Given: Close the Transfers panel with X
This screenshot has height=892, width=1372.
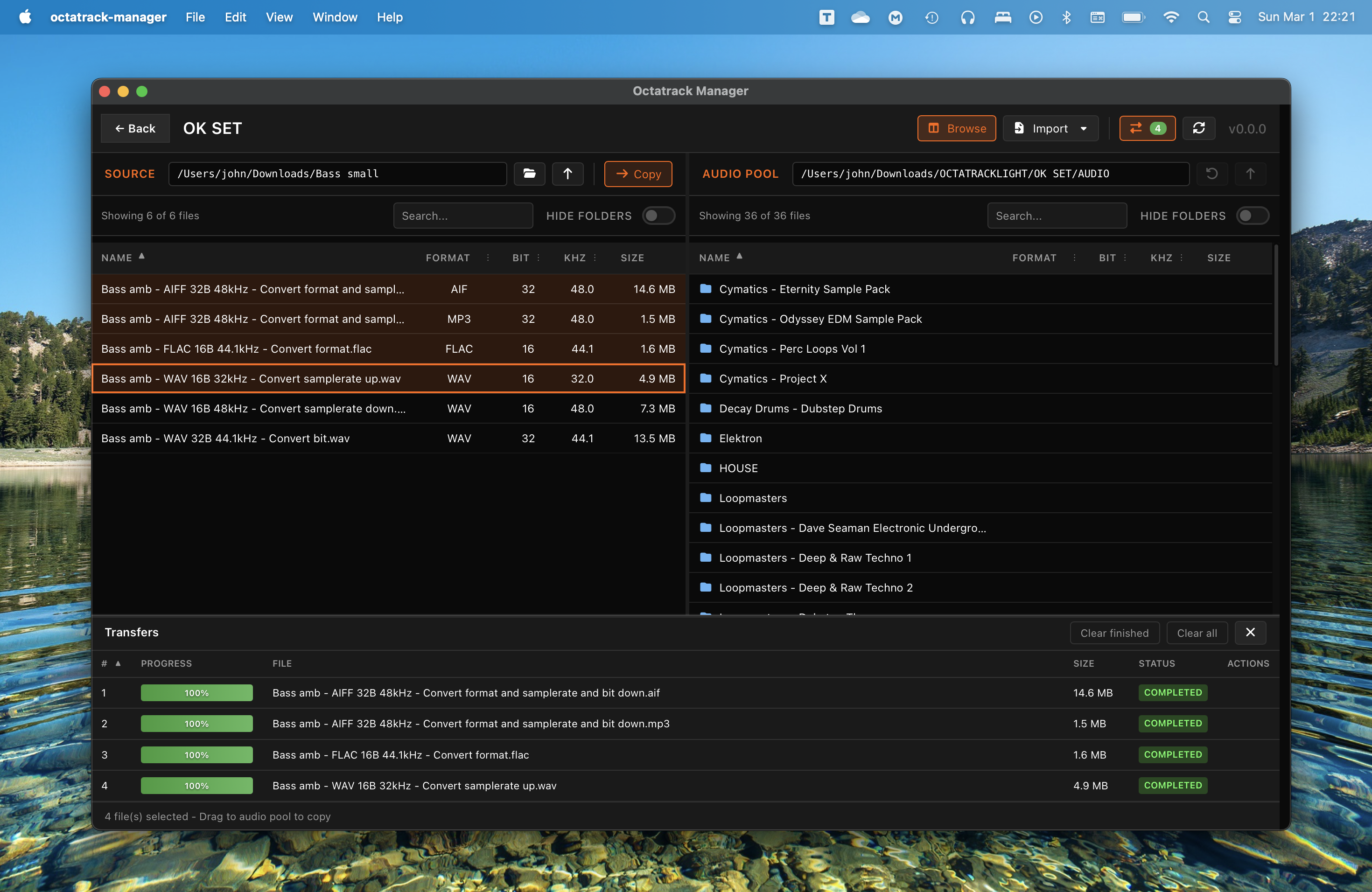Looking at the screenshot, I should [1250, 632].
